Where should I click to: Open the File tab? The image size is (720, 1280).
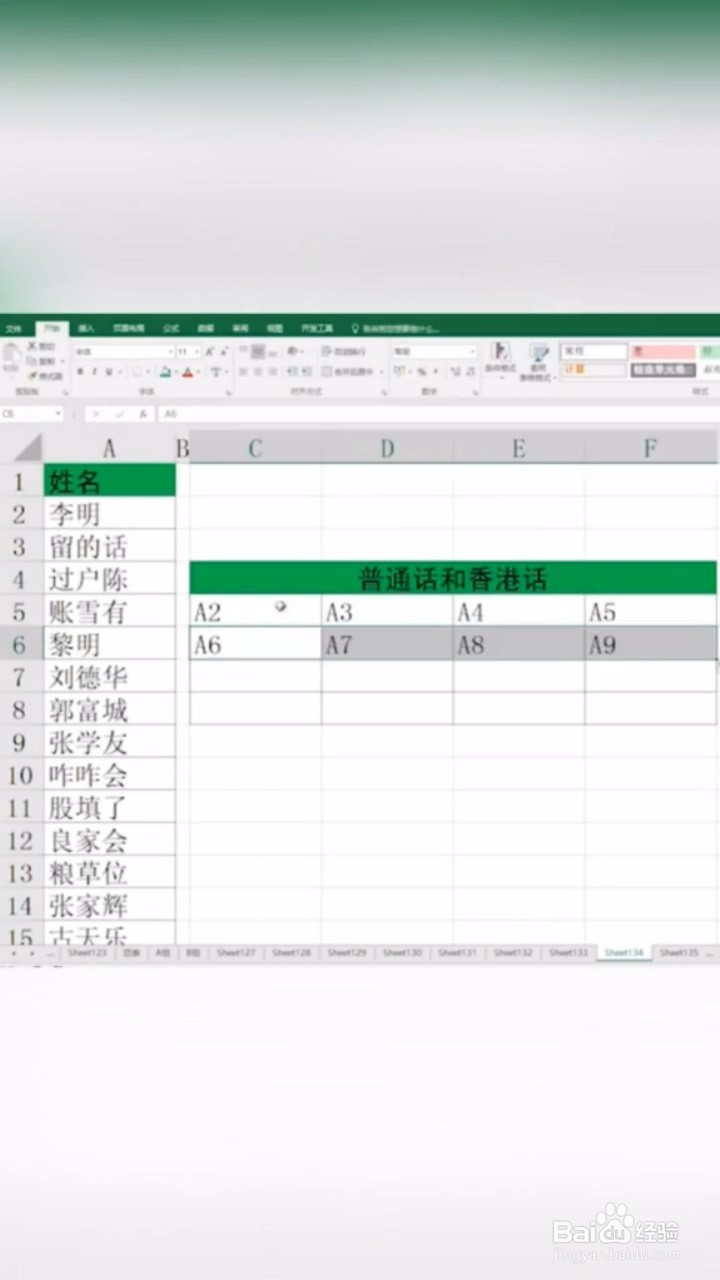(14, 327)
